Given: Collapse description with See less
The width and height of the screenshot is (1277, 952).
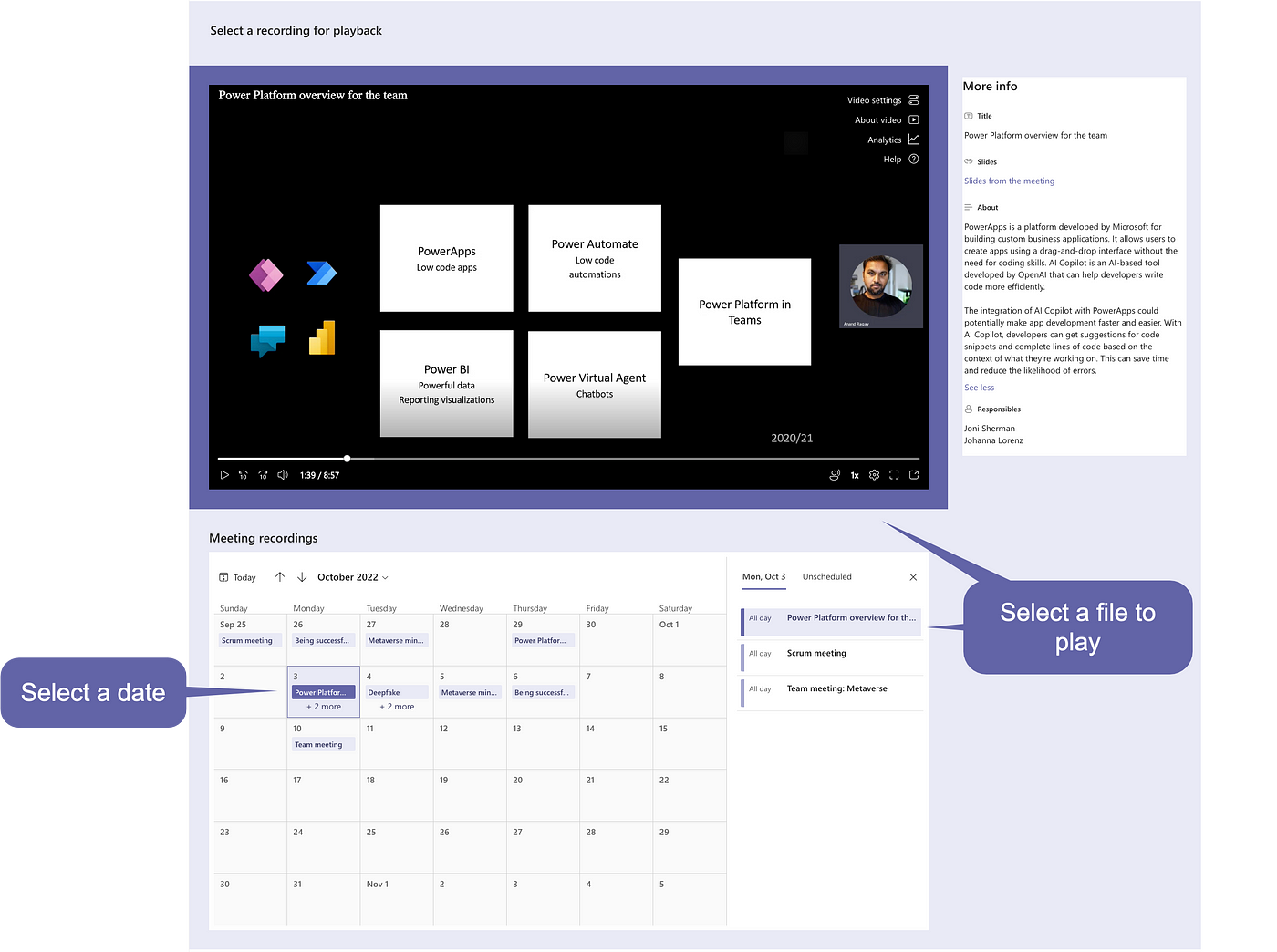Looking at the screenshot, I should tap(979, 388).
